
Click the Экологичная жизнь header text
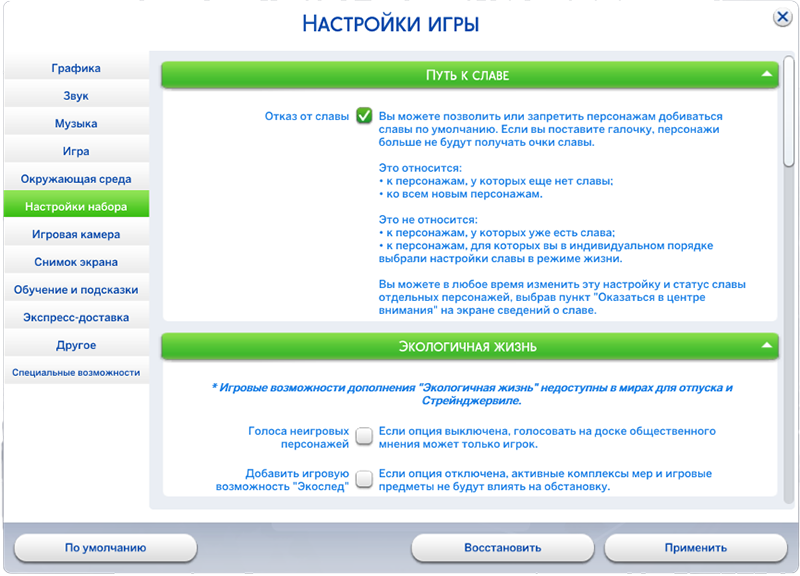tap(467, 347)
